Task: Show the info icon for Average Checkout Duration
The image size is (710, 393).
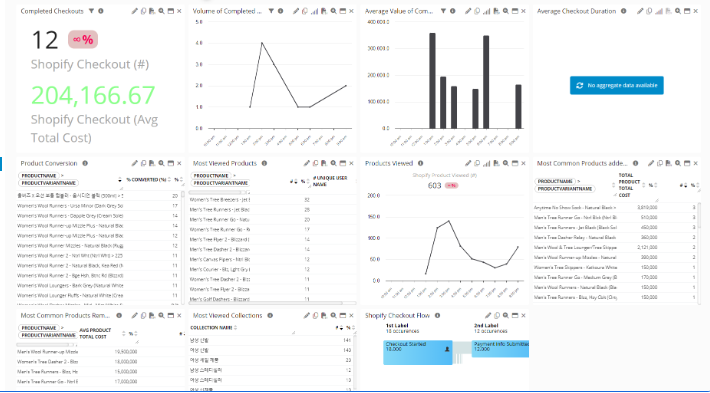Action: pos(624,11)
